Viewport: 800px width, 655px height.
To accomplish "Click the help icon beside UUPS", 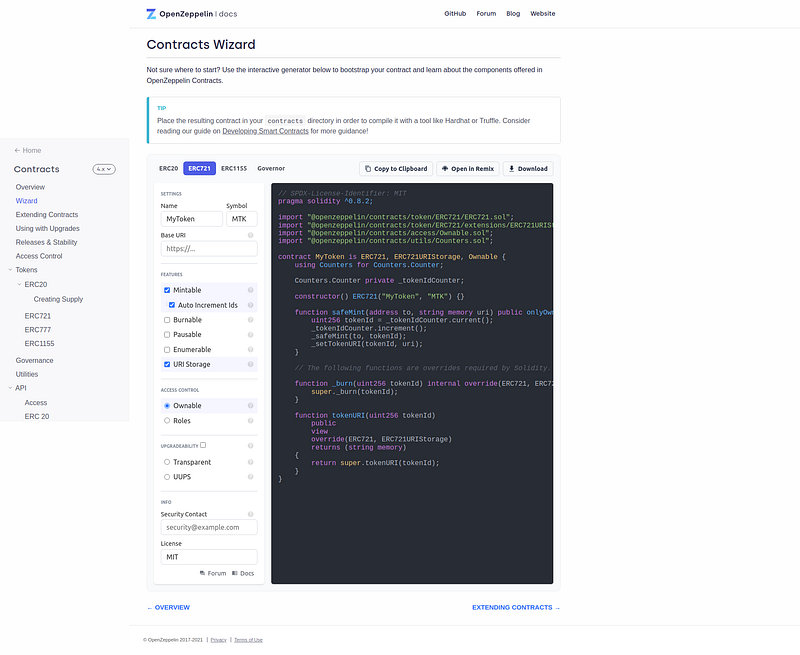I will [250, 477].
